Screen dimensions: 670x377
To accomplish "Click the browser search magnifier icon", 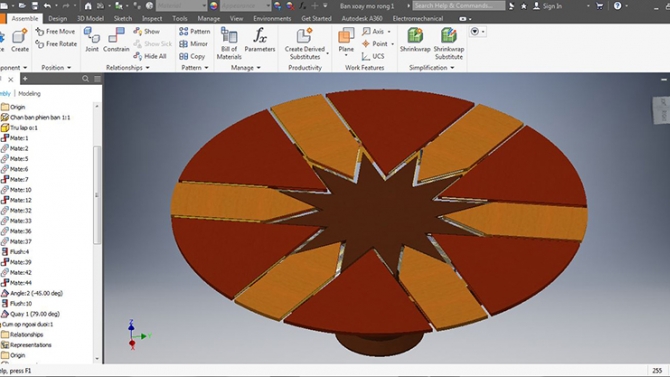I will coord(85,79).
